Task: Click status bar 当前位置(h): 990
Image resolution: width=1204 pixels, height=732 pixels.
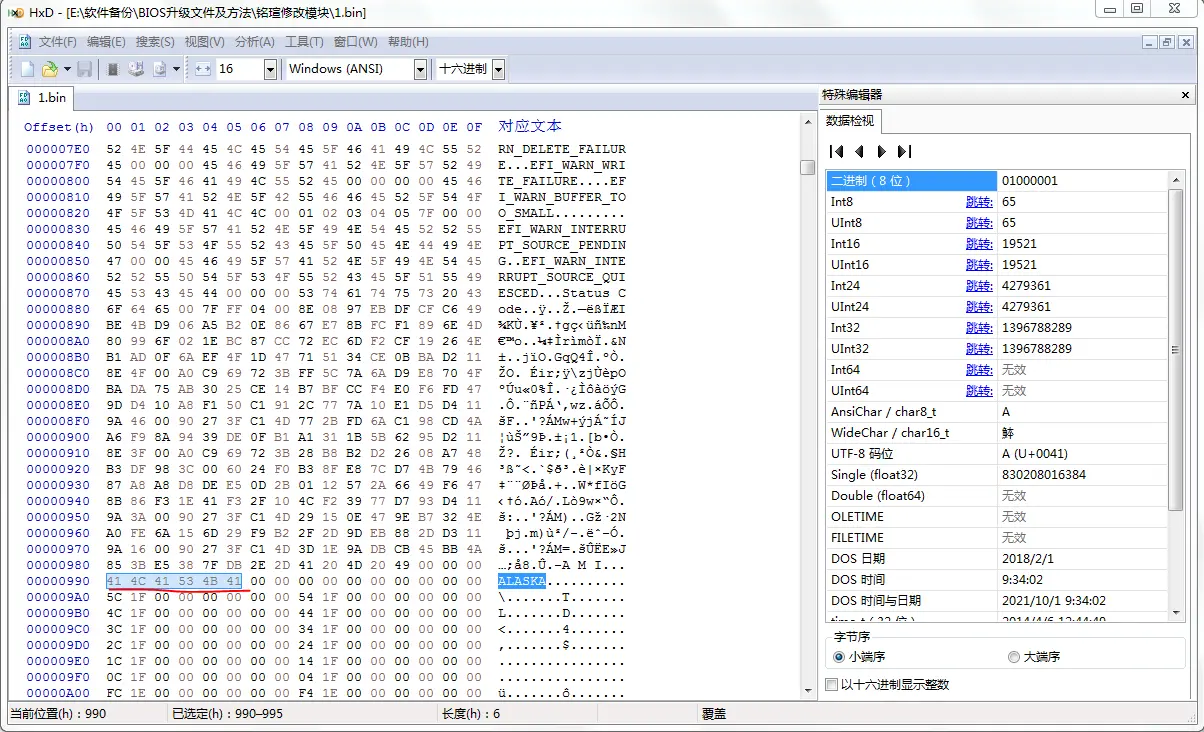Action: [x=57, y=714]
